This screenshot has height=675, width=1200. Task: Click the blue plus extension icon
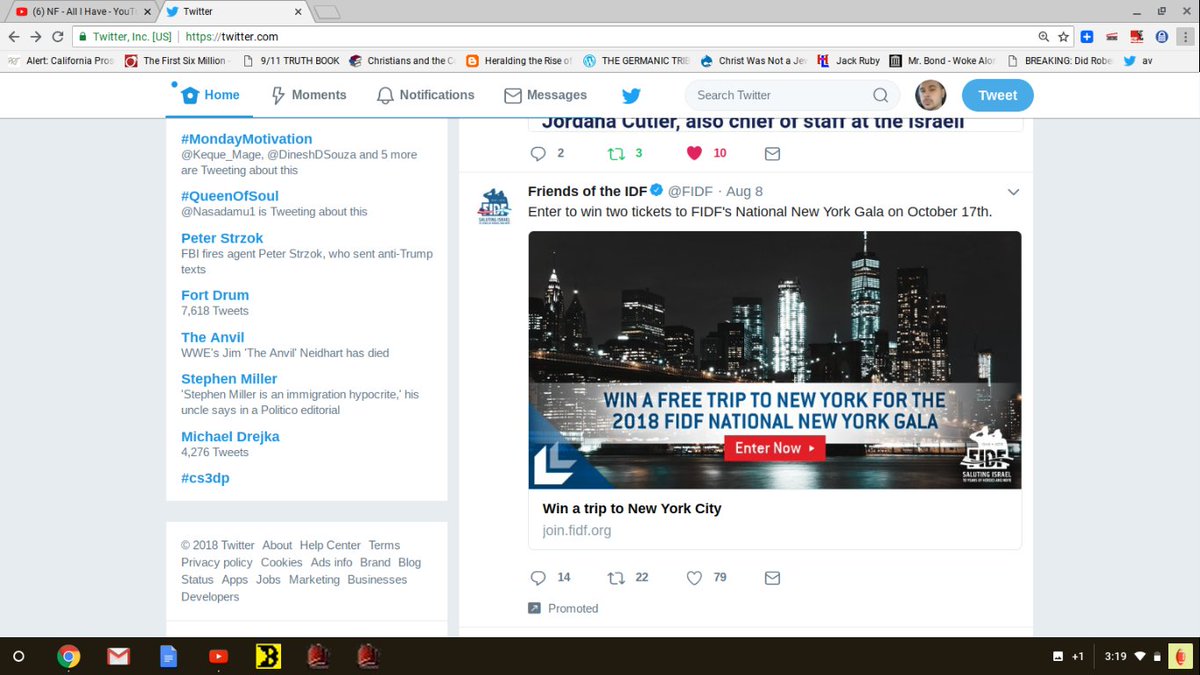pyautogui.click(x=1087, y=36)
